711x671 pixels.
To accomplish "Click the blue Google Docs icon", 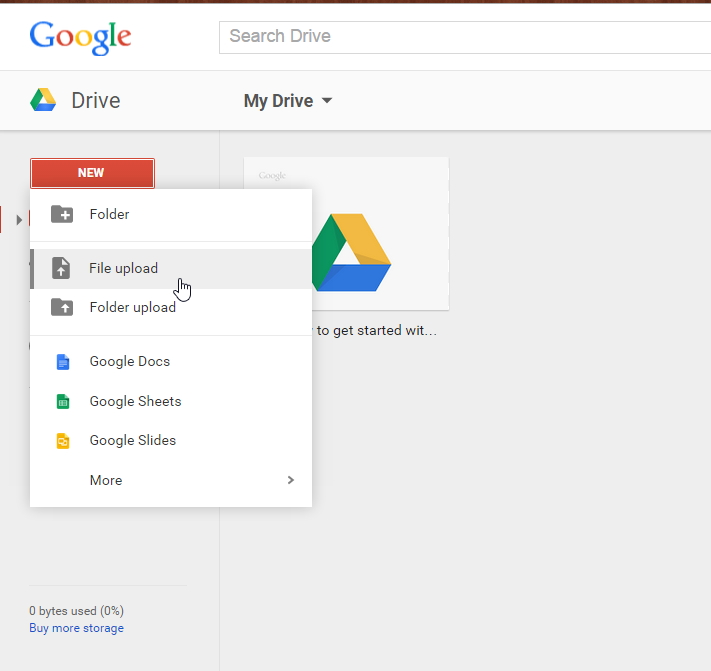I will (x=63, y=362).
